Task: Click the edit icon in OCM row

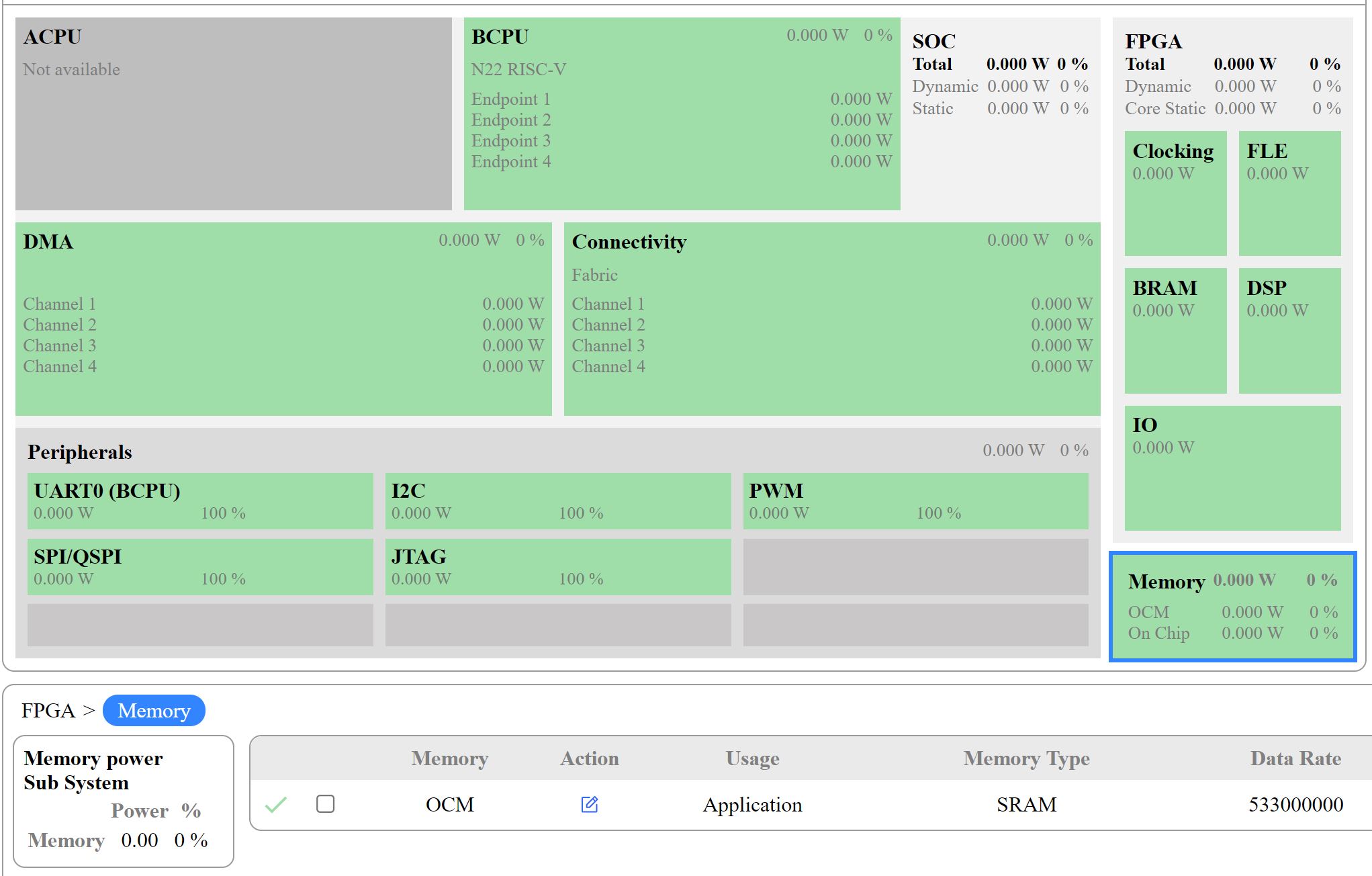Action: [x=589, y=804]
